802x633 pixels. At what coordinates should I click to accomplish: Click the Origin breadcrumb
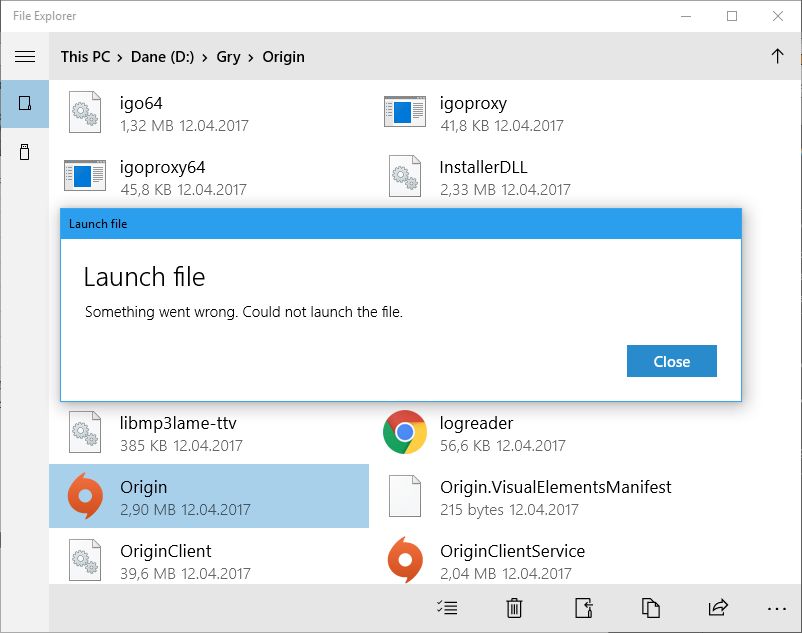pos(283,56)
